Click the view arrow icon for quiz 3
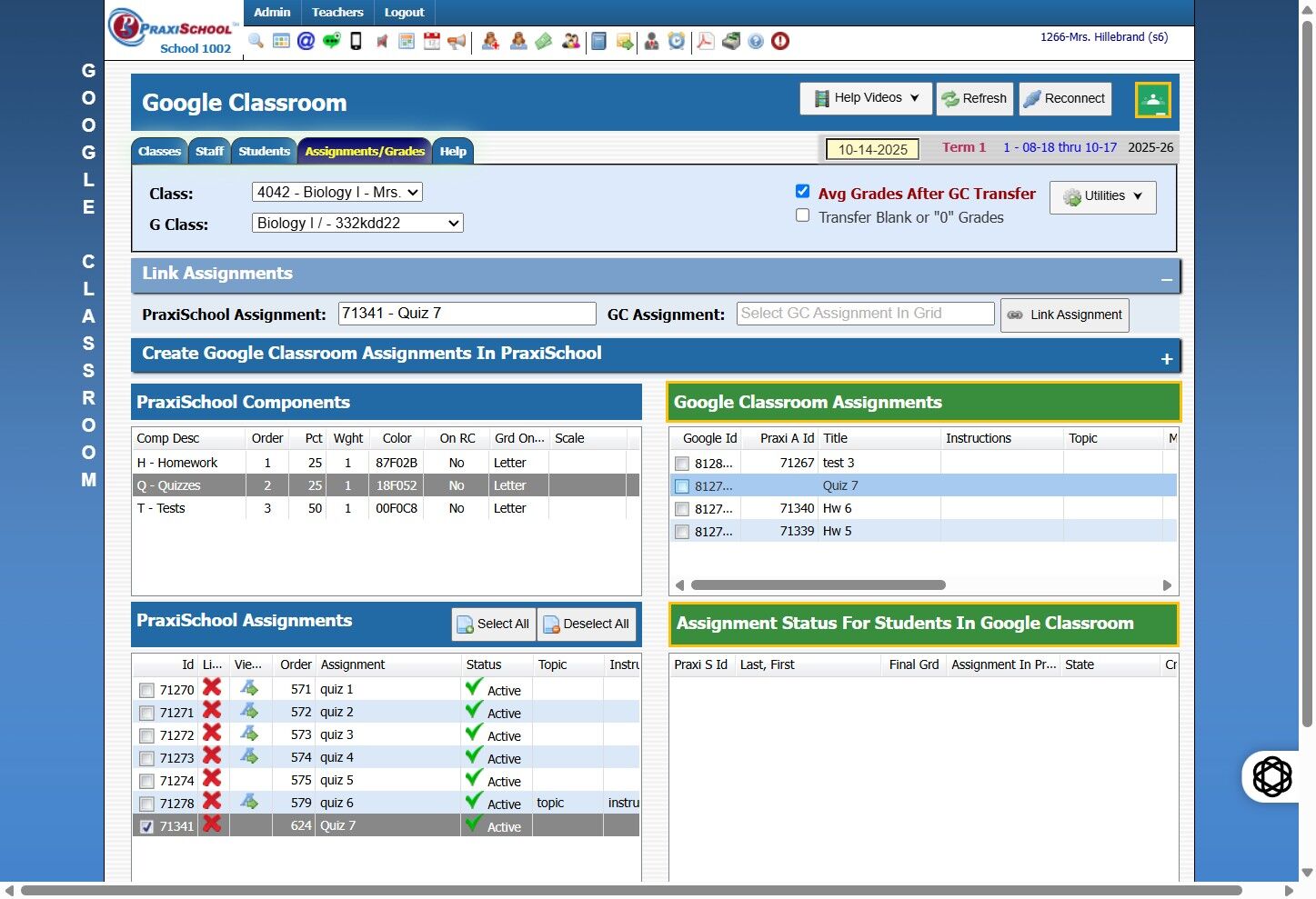Image resolution: width=1316 pixels, height=899 pixels. point(249,734)
